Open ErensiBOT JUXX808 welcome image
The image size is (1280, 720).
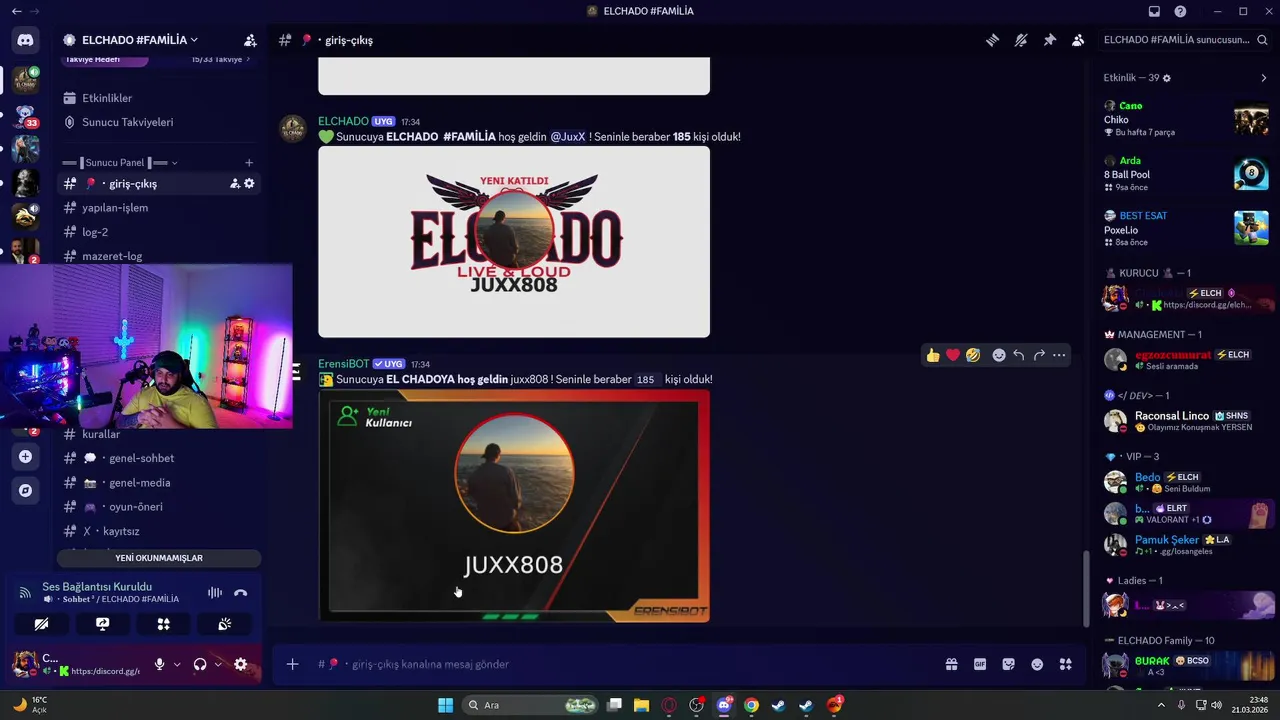click(x=514, y=506)
